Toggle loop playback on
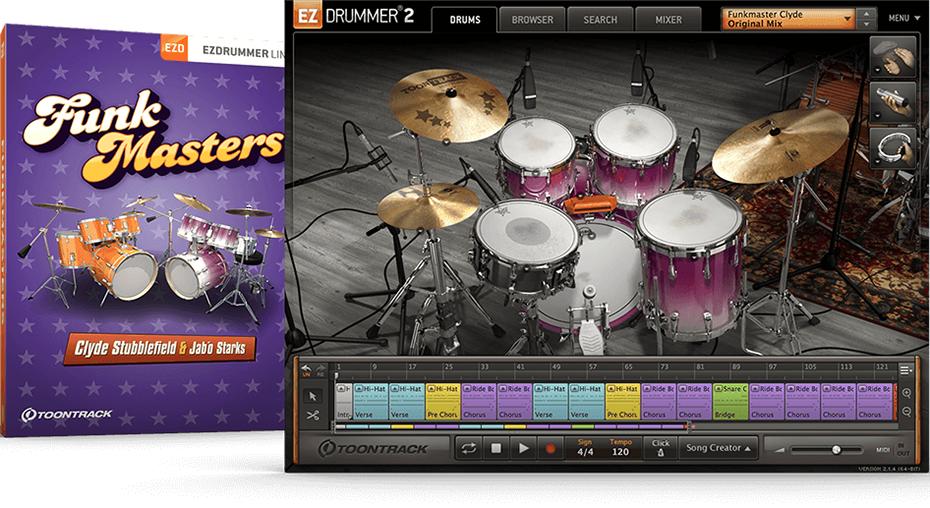930x508 pixels. tap(468, 448)
